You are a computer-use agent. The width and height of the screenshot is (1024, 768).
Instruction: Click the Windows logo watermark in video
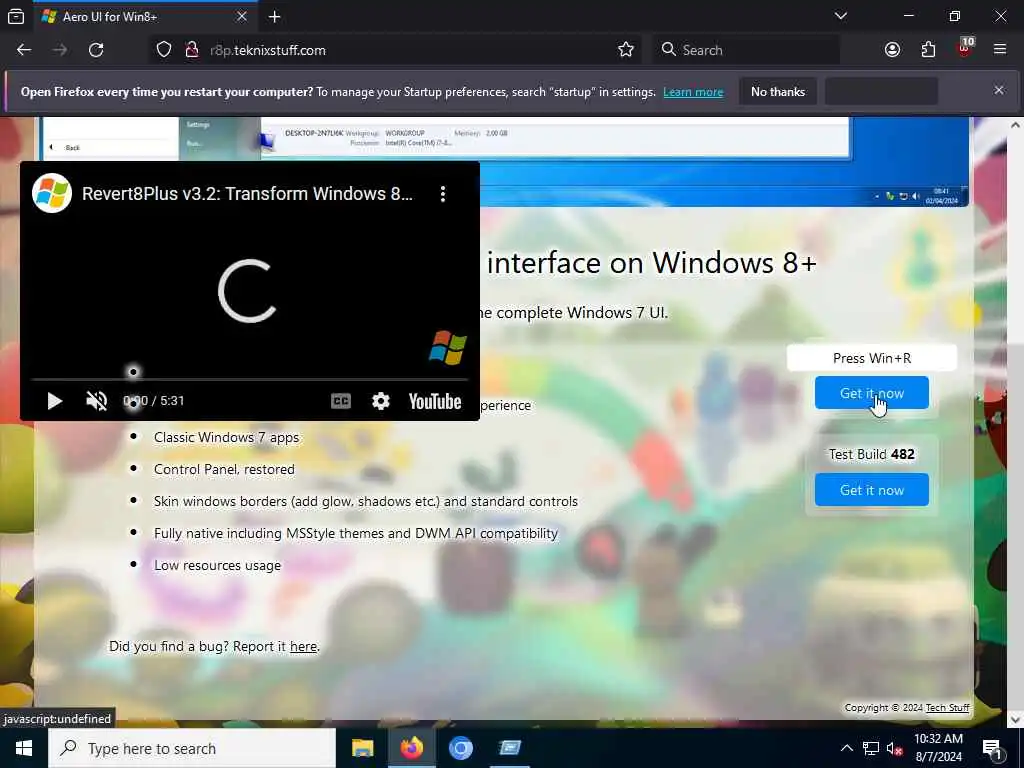point(448,347)
